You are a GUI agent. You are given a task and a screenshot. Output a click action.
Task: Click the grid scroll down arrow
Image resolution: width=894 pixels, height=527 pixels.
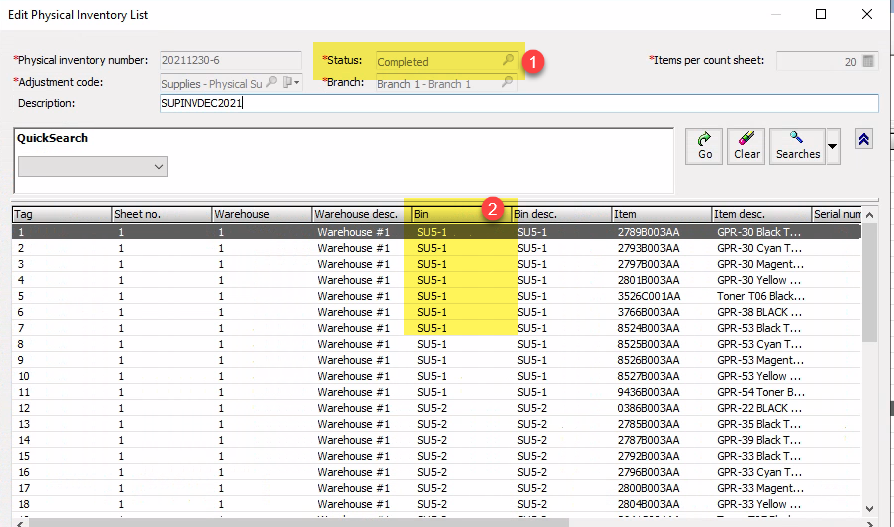pos(869,508)
